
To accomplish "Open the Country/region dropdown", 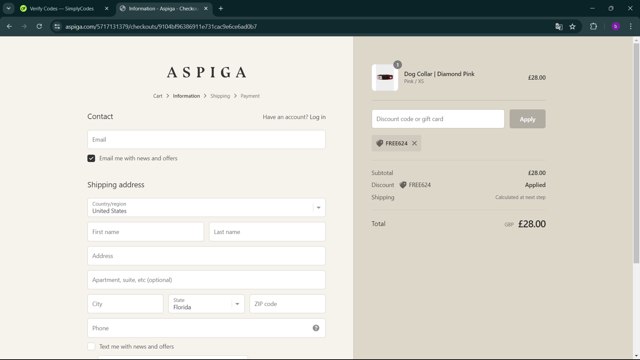I will click(206, 207).
